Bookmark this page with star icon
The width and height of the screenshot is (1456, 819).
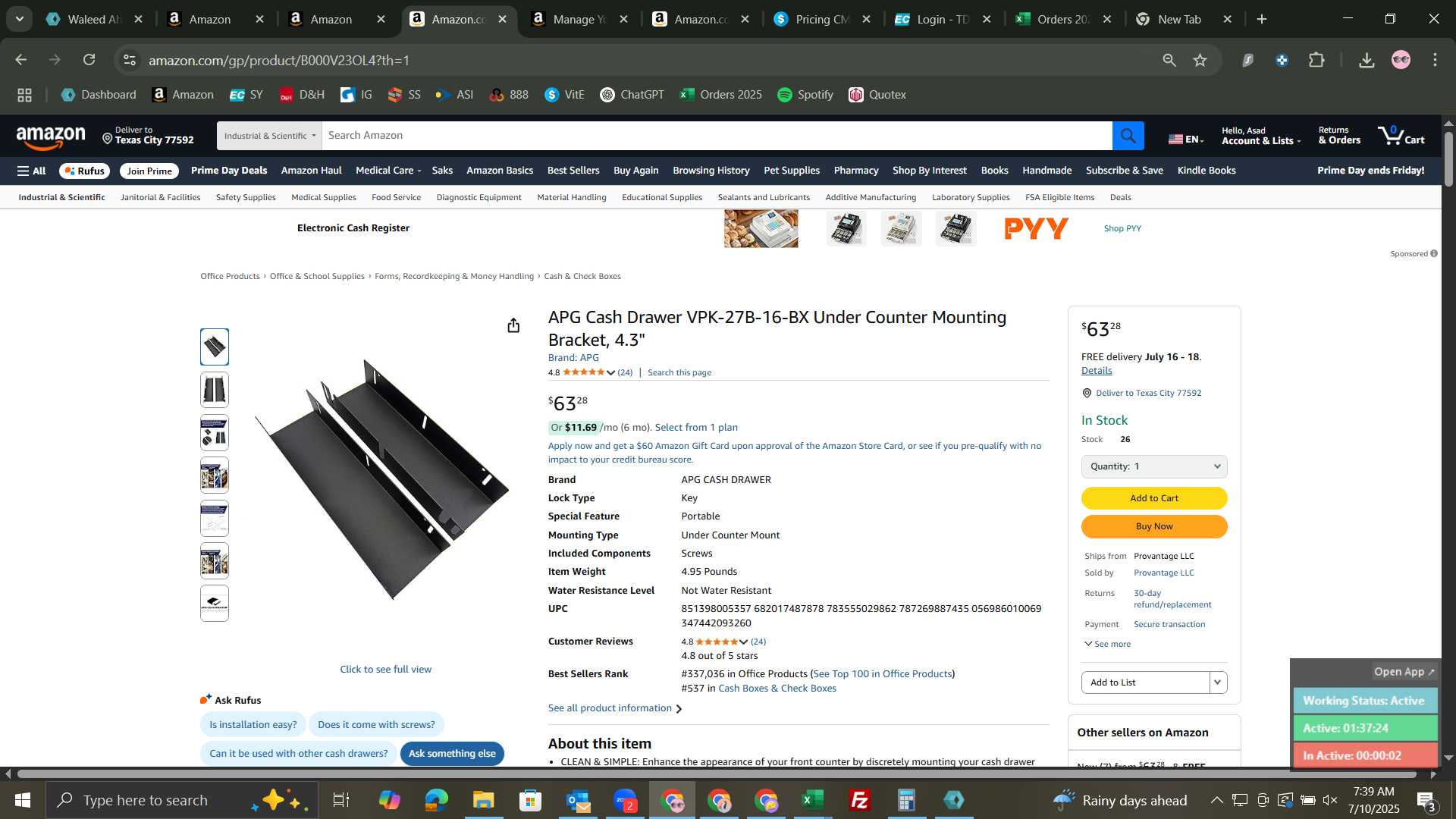pyautogui.click(x=1200, y=60)
